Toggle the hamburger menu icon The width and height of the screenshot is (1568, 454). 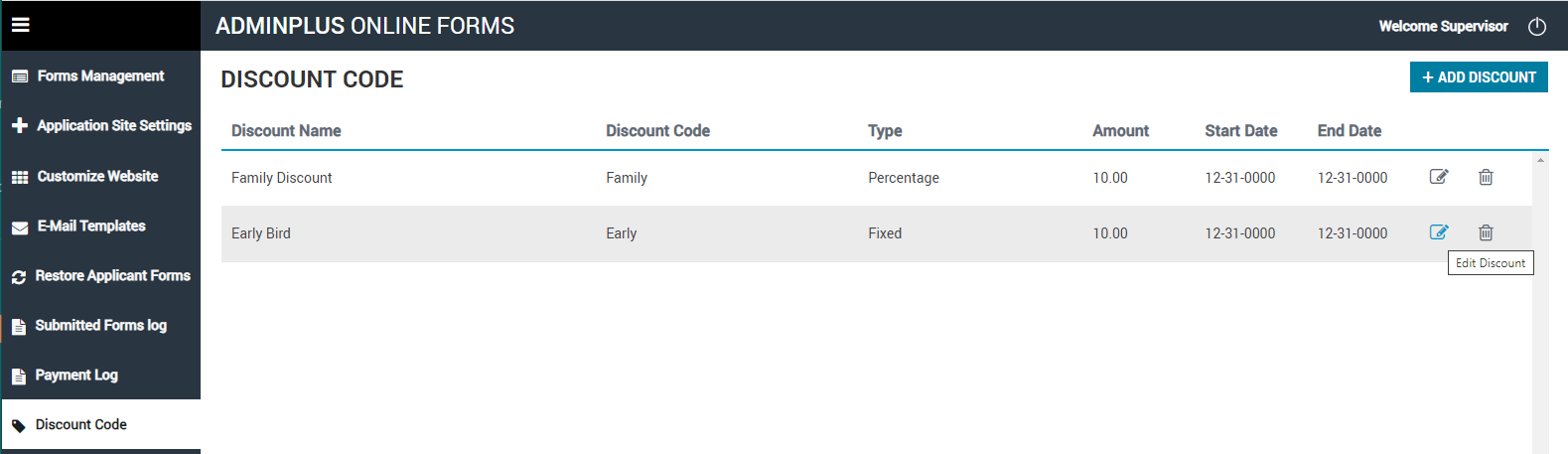tap(20, 25)
